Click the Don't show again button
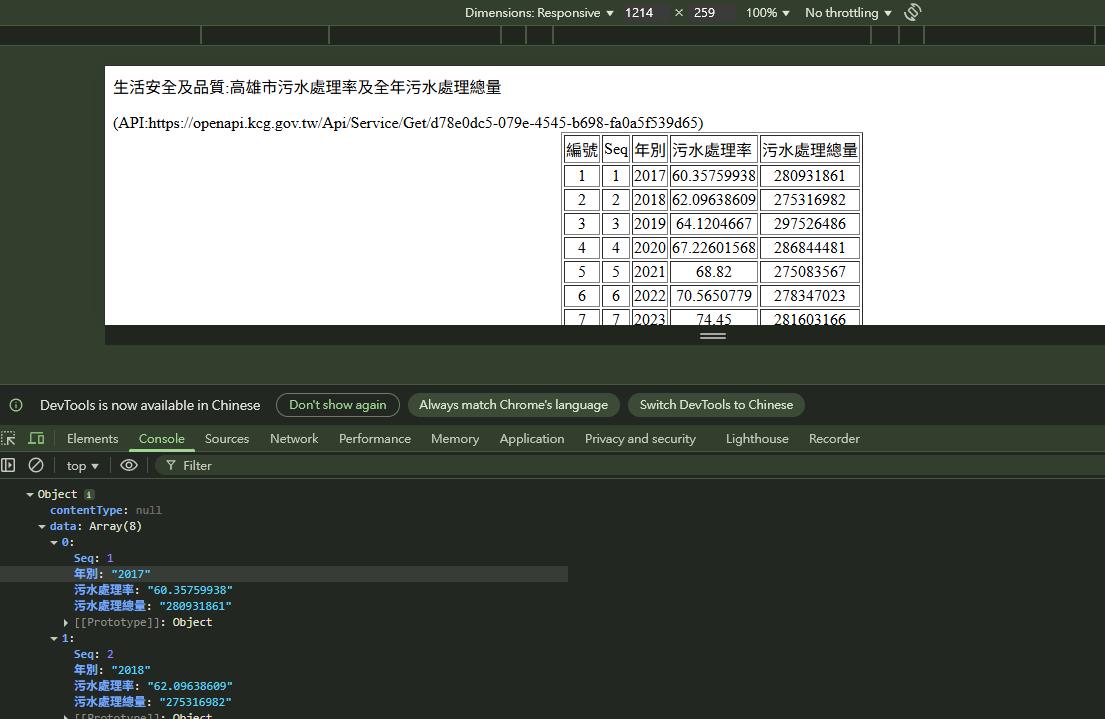The width and height of the screenshot is (1105, 719). click(x=338, y=405)
